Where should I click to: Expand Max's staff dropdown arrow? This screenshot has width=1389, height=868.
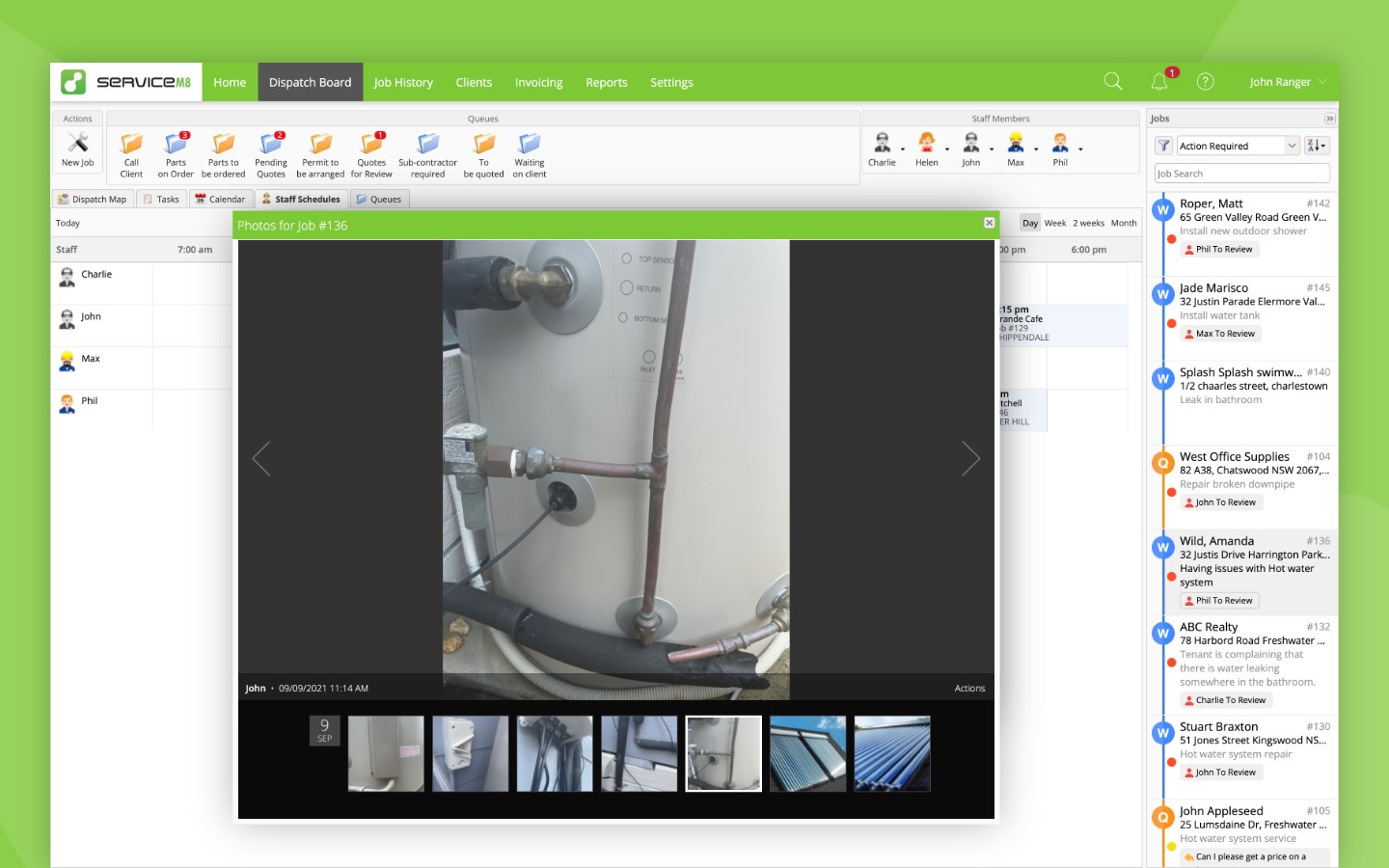(x=1036, y=149)
